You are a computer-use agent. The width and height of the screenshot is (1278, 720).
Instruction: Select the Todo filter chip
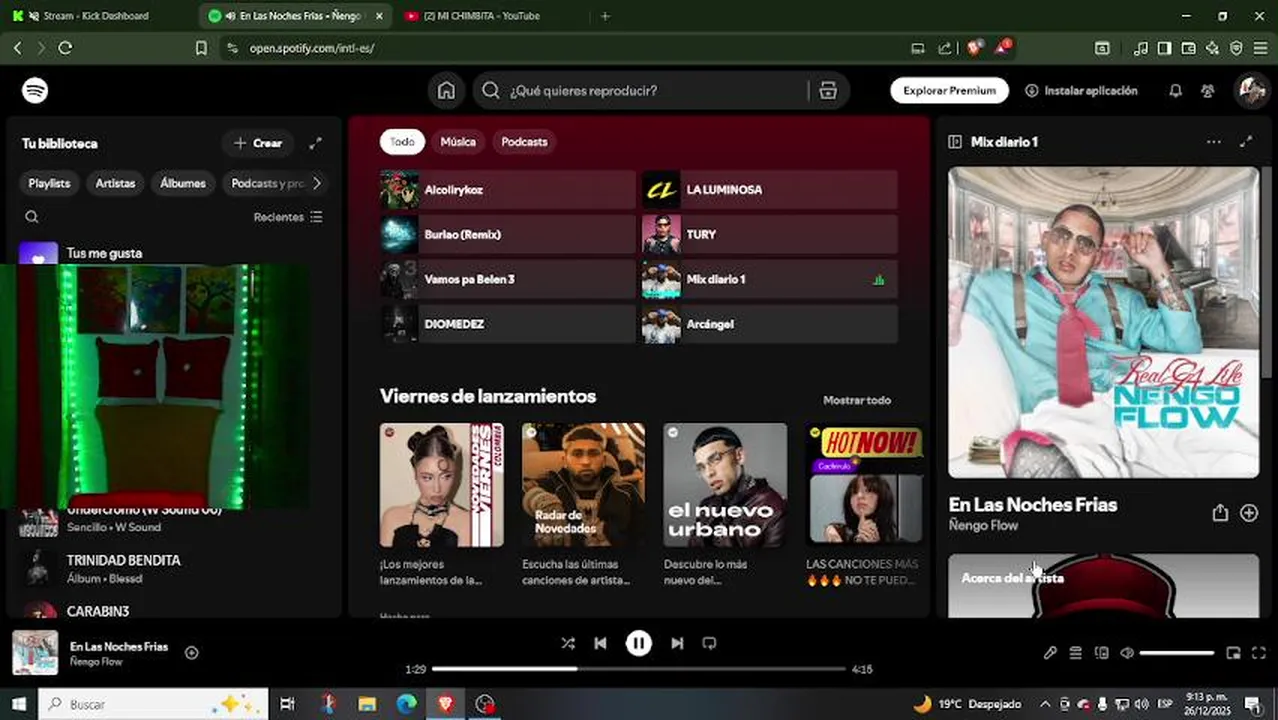(402, 142)
